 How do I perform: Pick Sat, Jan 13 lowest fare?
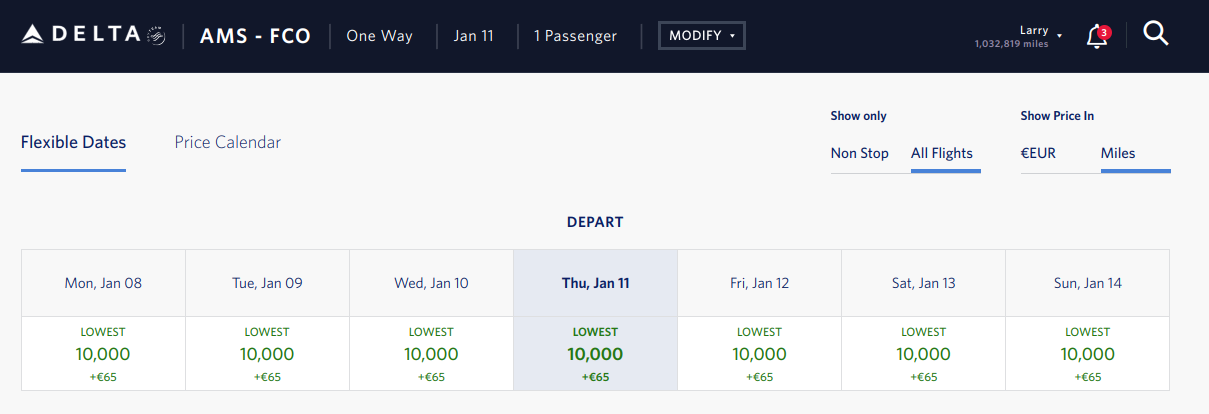click(x=923, y=354)
